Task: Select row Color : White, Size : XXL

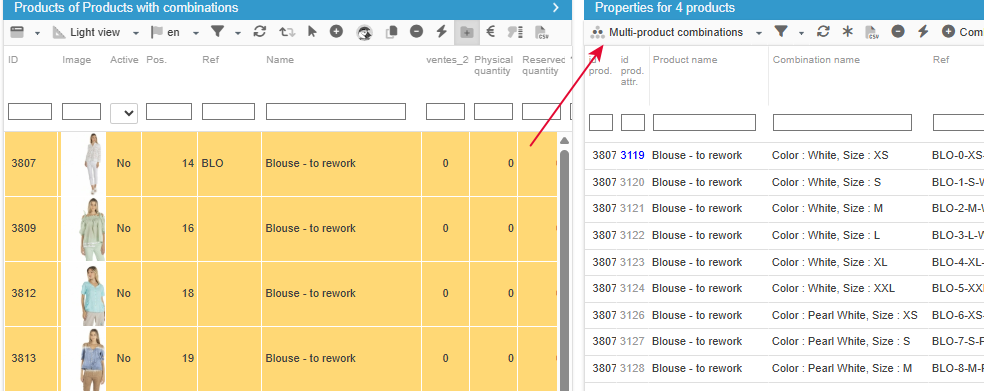Action: [x=784, y=288]
